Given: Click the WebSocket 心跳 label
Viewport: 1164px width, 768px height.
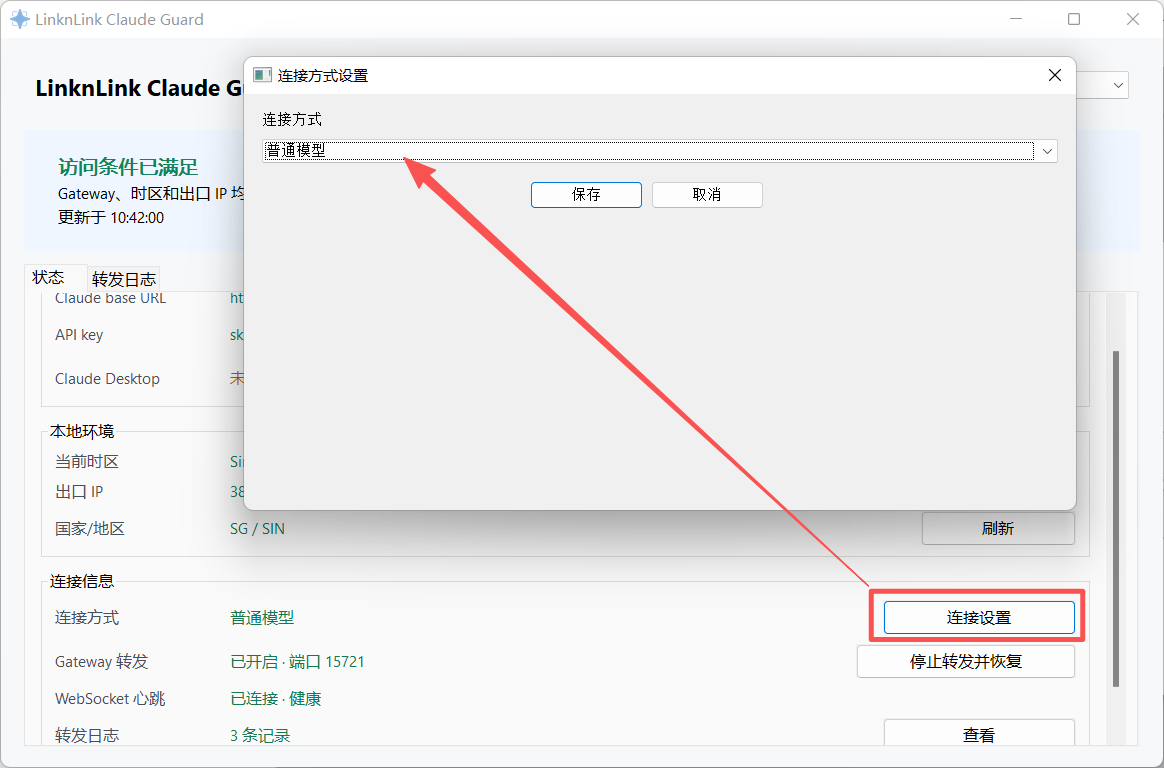Looking at the screenshot, I should (x=110, y=698).
